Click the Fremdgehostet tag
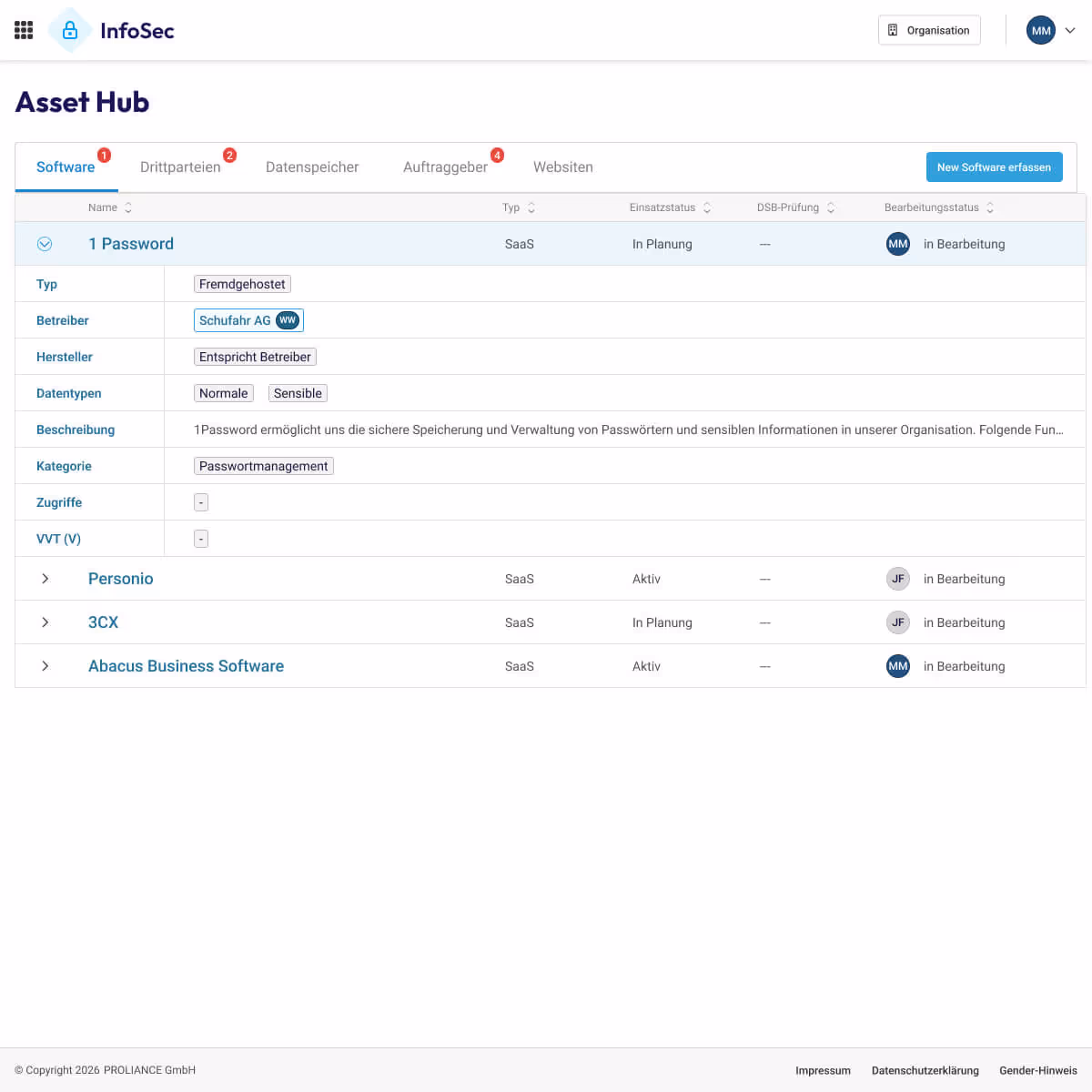Screen dimensions: 1092x1092 (242, 284)
